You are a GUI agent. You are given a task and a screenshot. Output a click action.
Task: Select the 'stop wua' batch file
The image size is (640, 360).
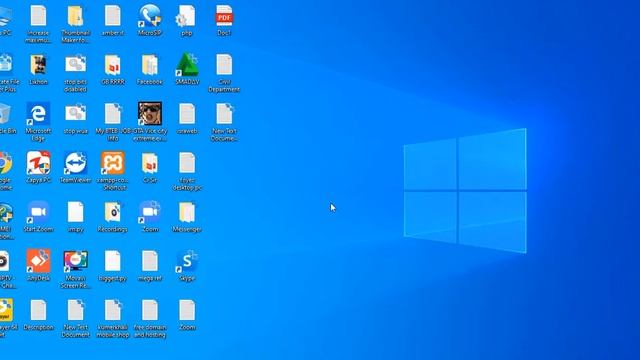tap(76, 118)
